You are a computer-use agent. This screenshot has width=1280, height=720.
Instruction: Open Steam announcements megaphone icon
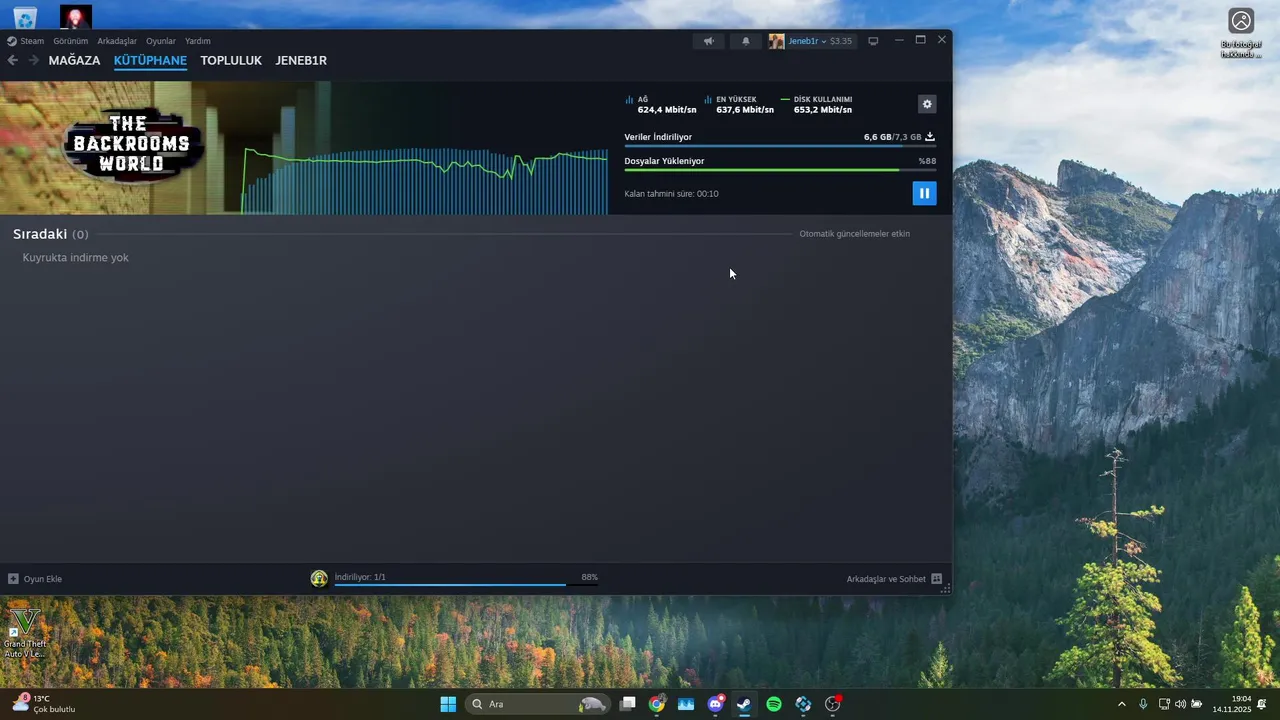(708, 41)
